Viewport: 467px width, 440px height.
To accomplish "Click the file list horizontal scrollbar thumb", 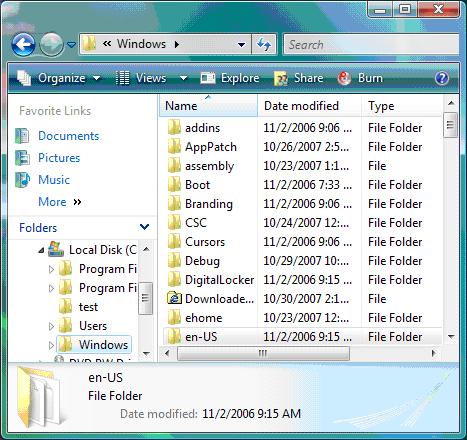I will tap(263, 353).
